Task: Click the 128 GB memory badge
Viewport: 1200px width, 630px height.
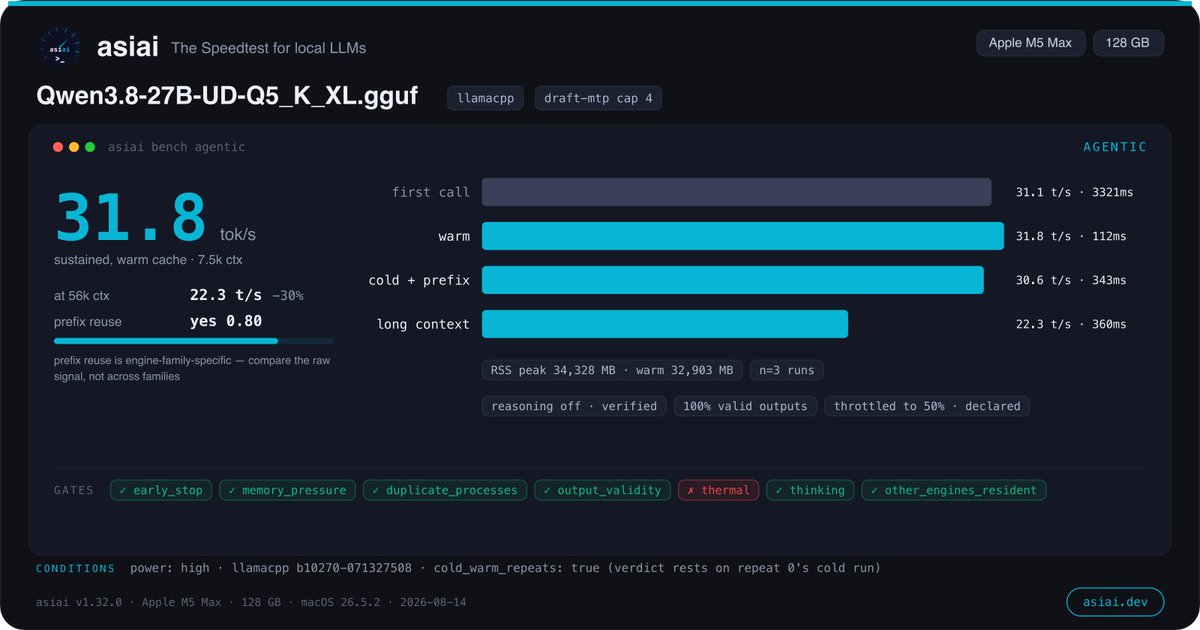Action: click(1128, 43)
